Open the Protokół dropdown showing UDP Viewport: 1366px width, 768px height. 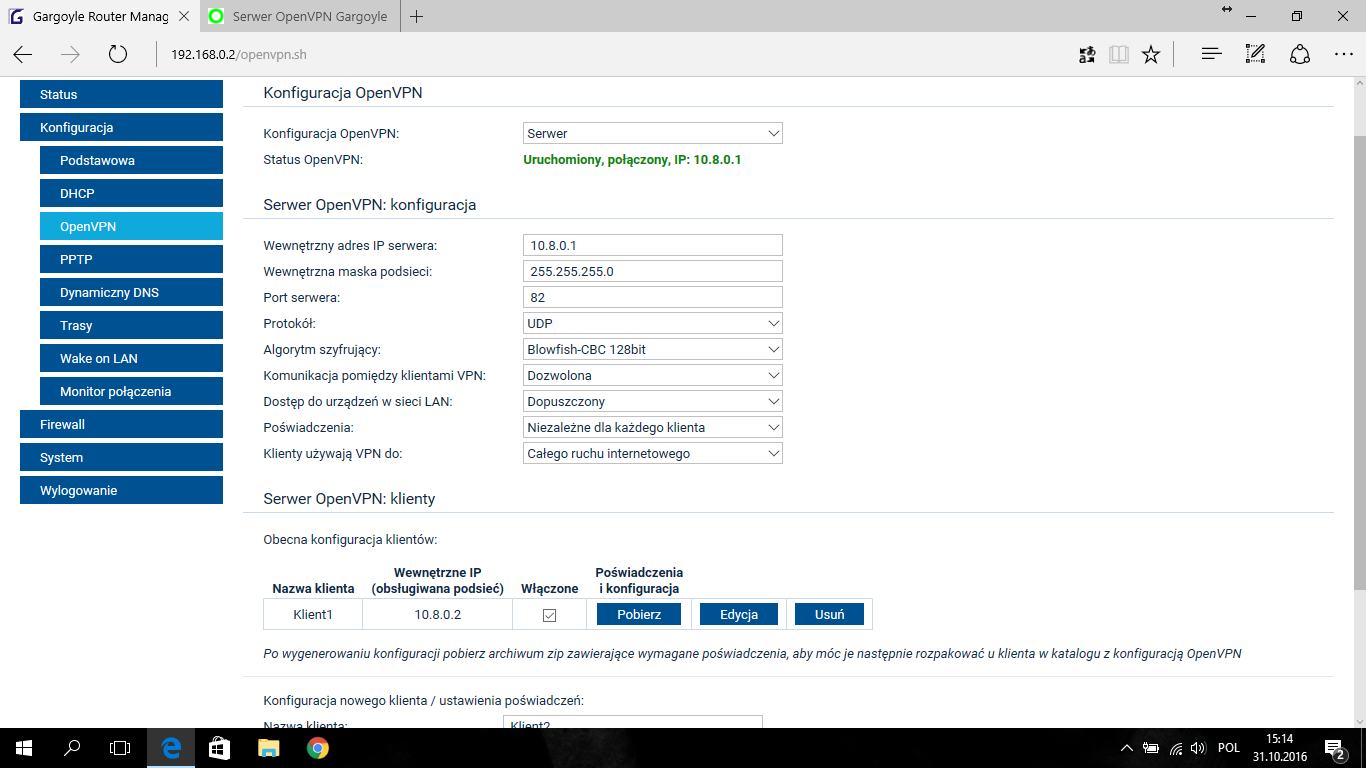coord(653,324)
